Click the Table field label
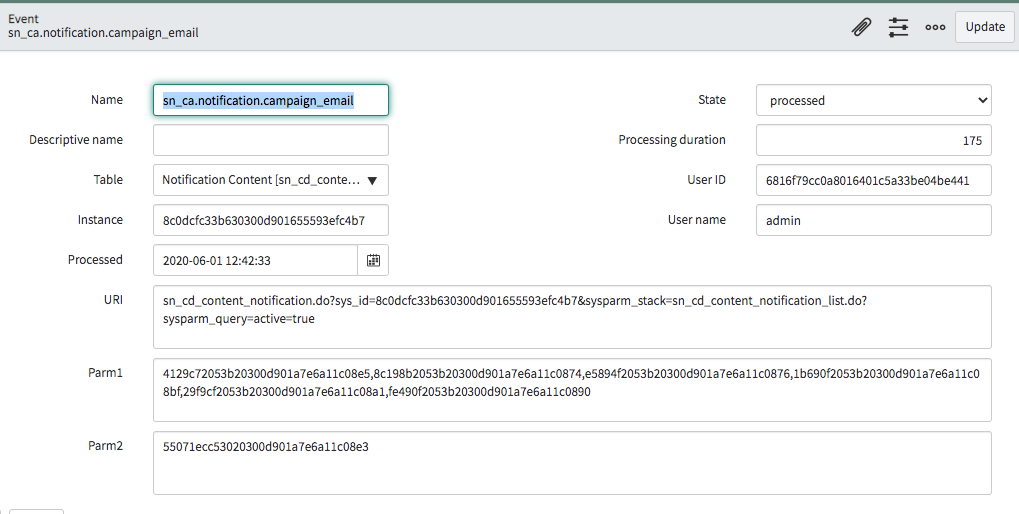Image resolution: width=1019 pixels, height=514 pixels. 108,179
